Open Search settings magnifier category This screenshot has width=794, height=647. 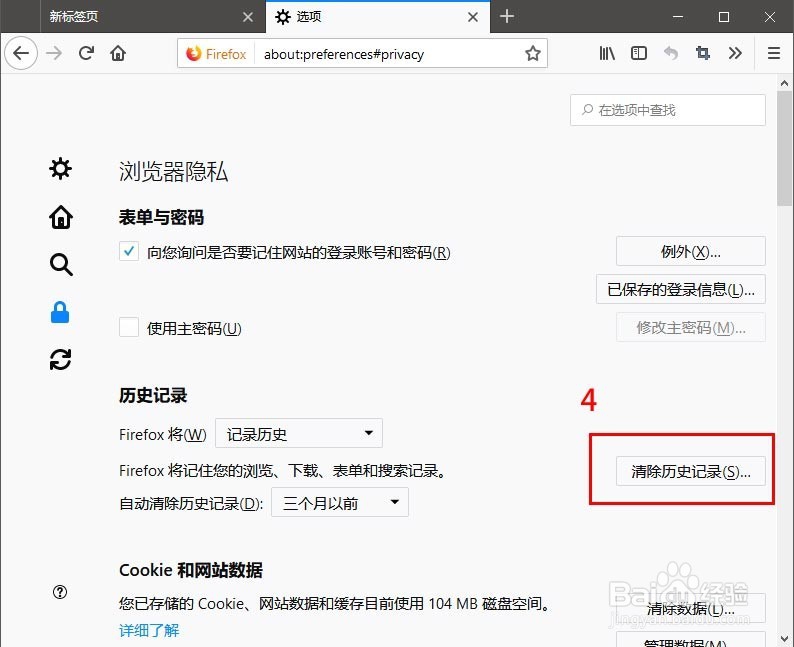click(61, 264)
